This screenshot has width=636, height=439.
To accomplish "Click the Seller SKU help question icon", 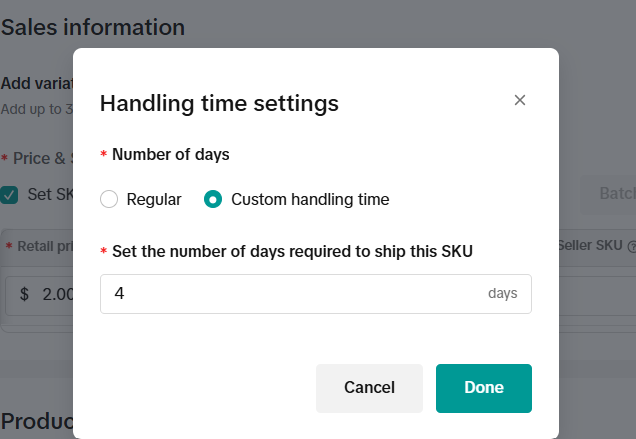I will (631, 246).
